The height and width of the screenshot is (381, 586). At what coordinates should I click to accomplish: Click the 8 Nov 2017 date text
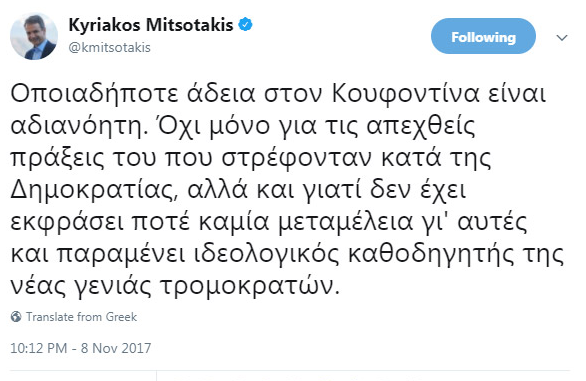point(116,348)
